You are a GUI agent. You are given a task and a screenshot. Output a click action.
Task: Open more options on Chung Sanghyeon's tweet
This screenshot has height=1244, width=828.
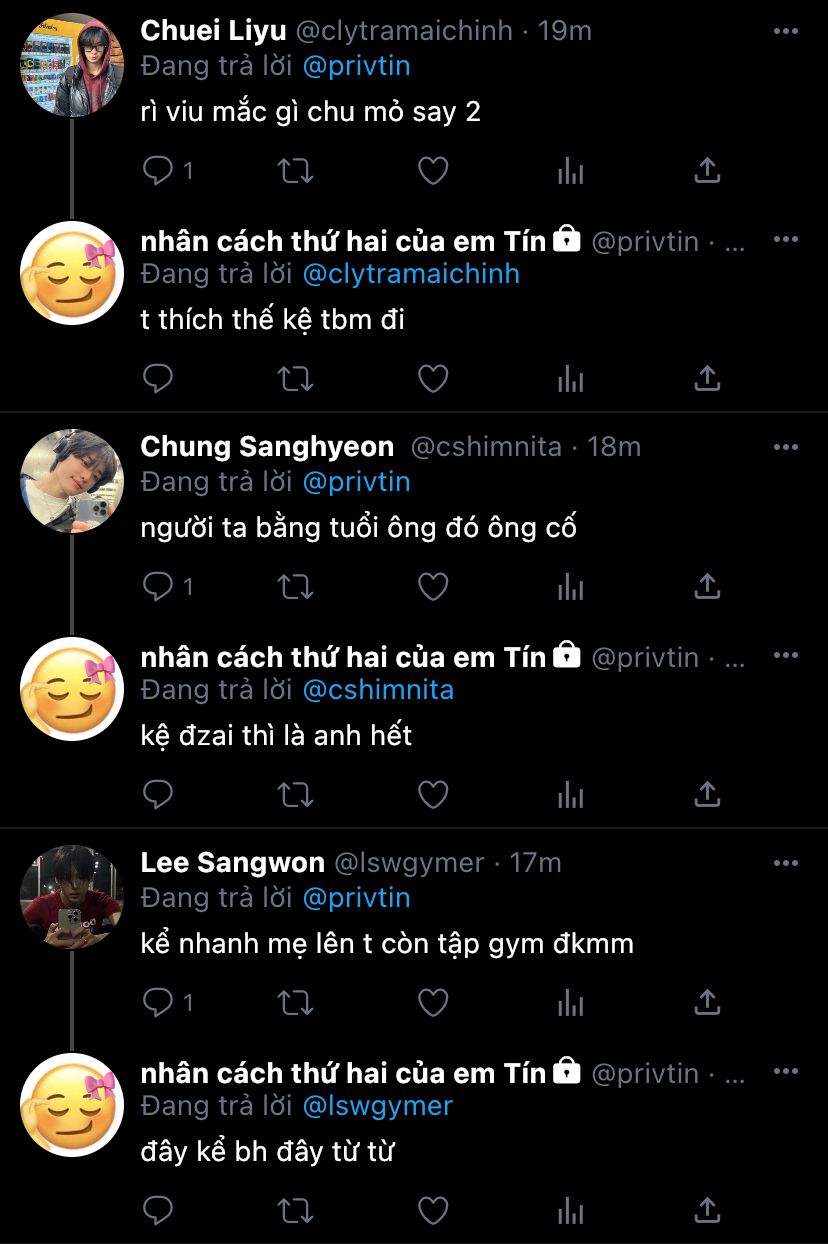[x=786, y=447]
